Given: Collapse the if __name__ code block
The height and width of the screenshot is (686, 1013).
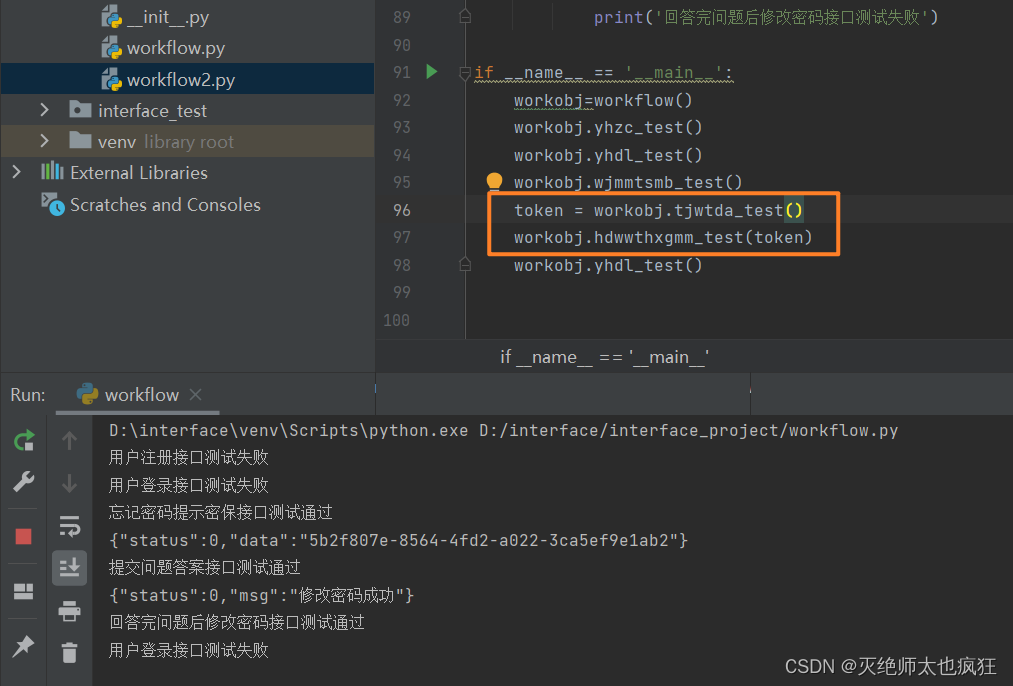Looking at the screenshot, I should tap(463, 72).
